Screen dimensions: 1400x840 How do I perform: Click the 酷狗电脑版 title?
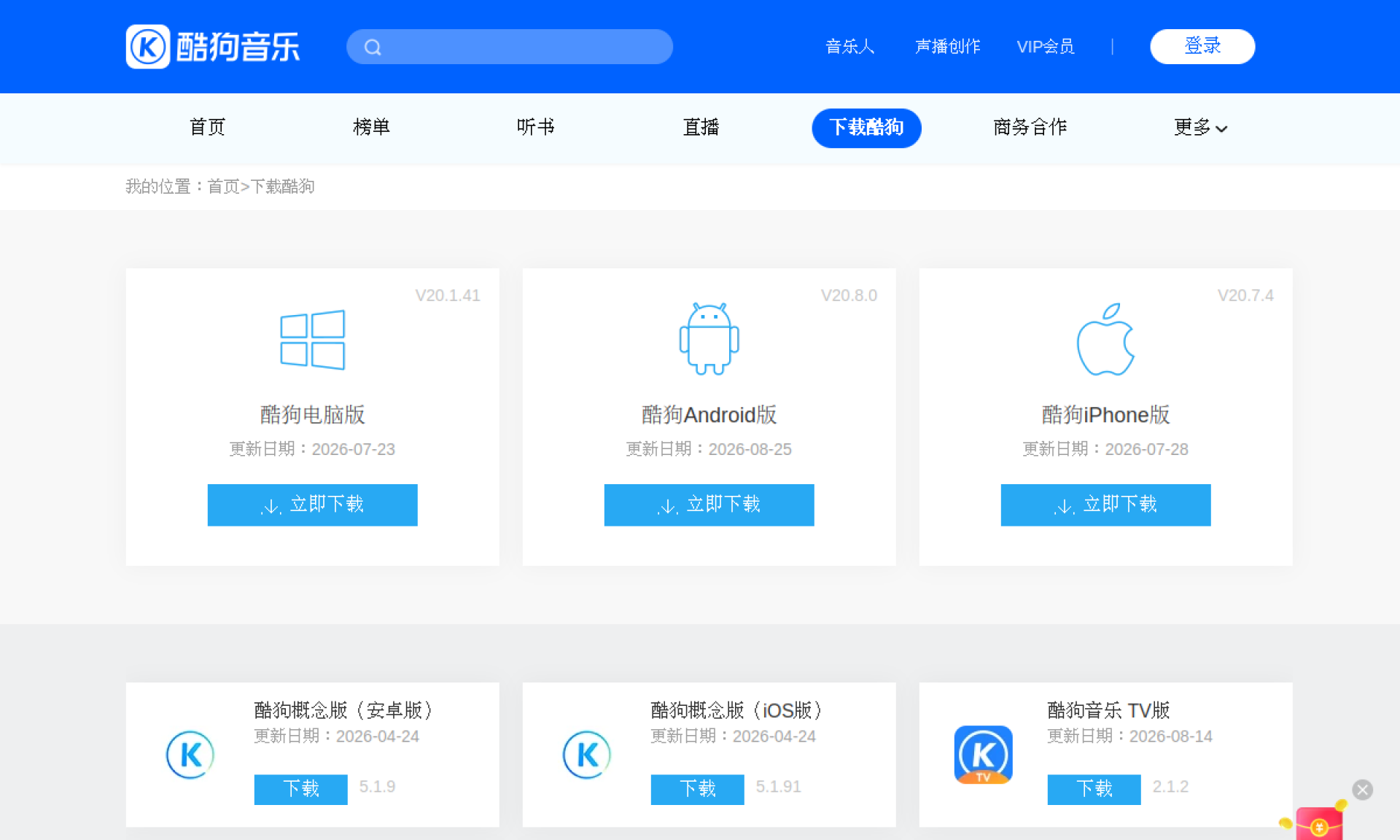[x=312, y=415]
